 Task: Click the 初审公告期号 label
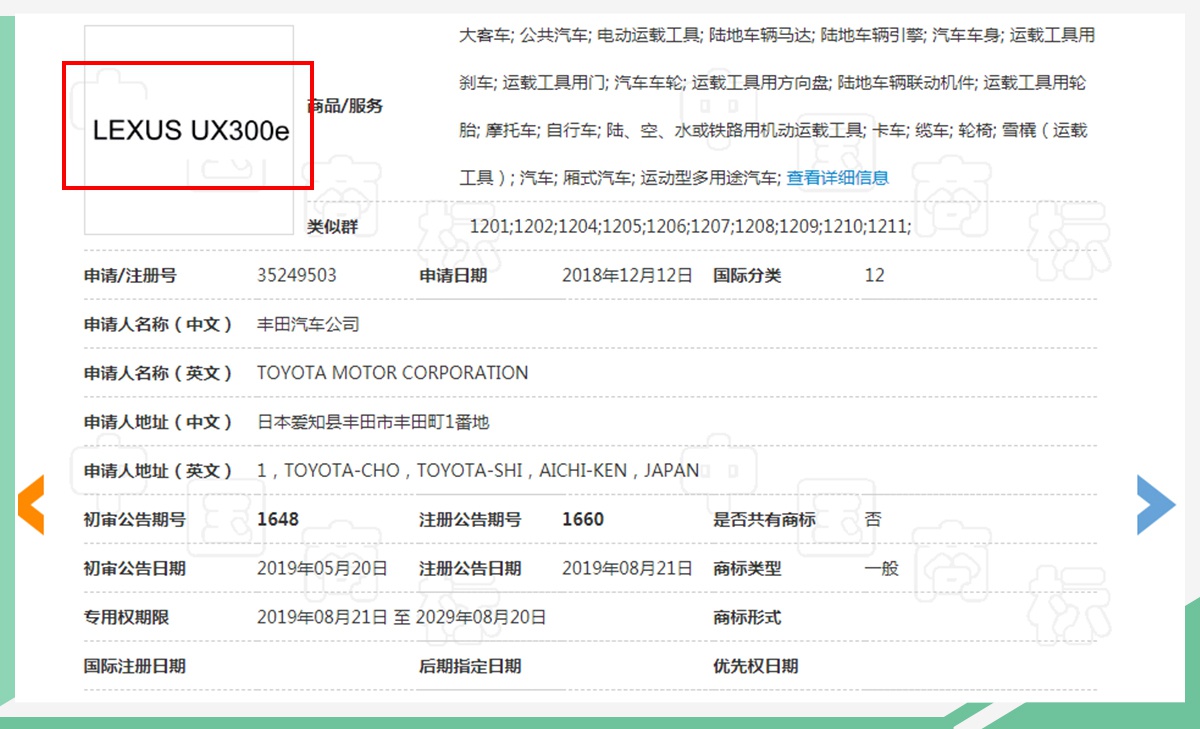tap(135, 519)
